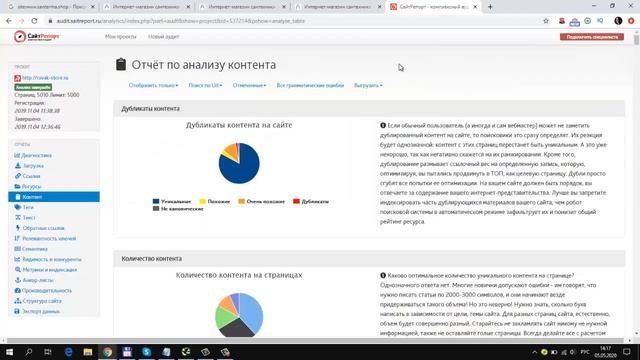Open the Загрузка report in sidebar
640x360 pixels.
[x=29, y=166]
